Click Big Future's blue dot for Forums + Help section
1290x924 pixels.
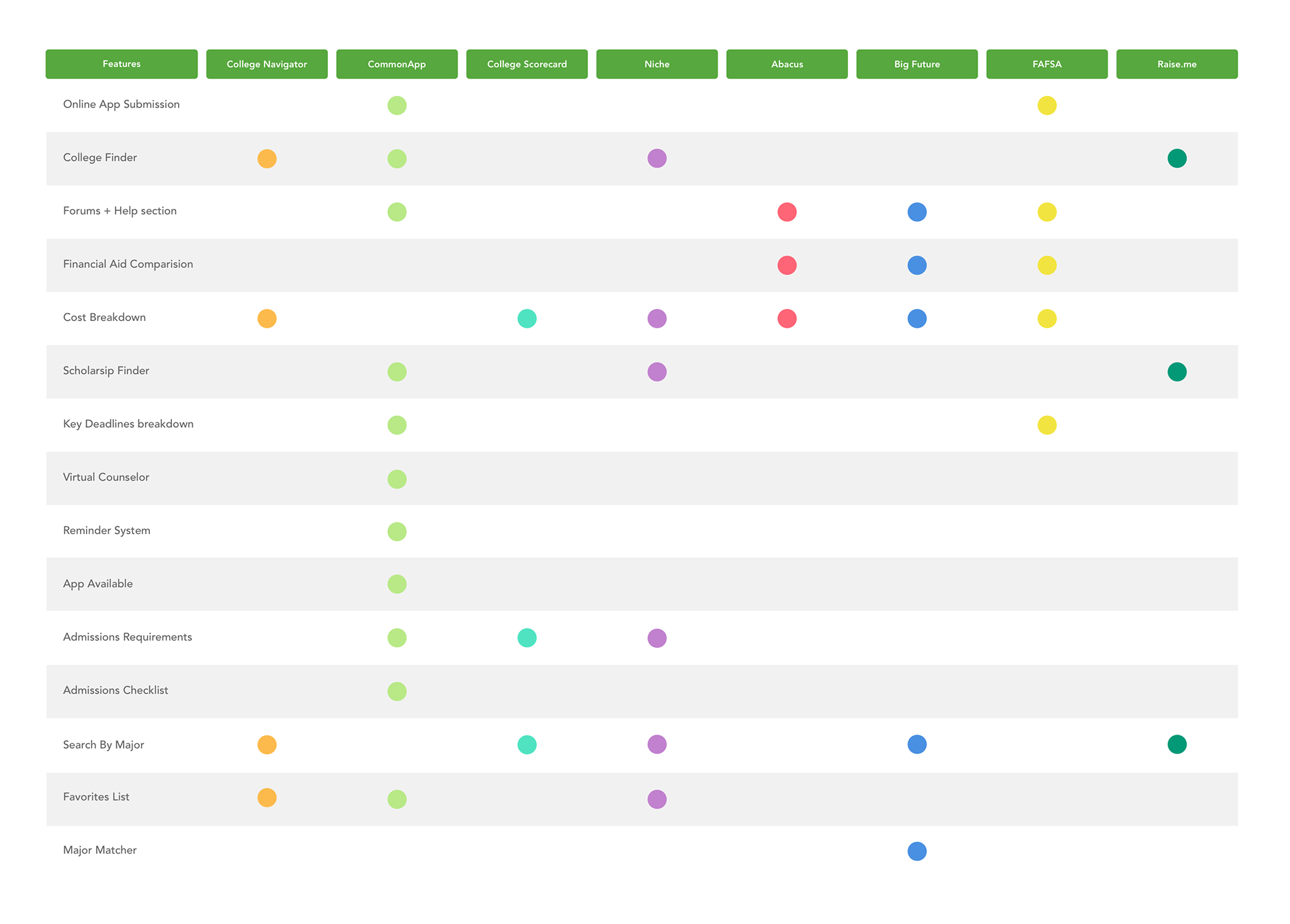pos(917,212)
